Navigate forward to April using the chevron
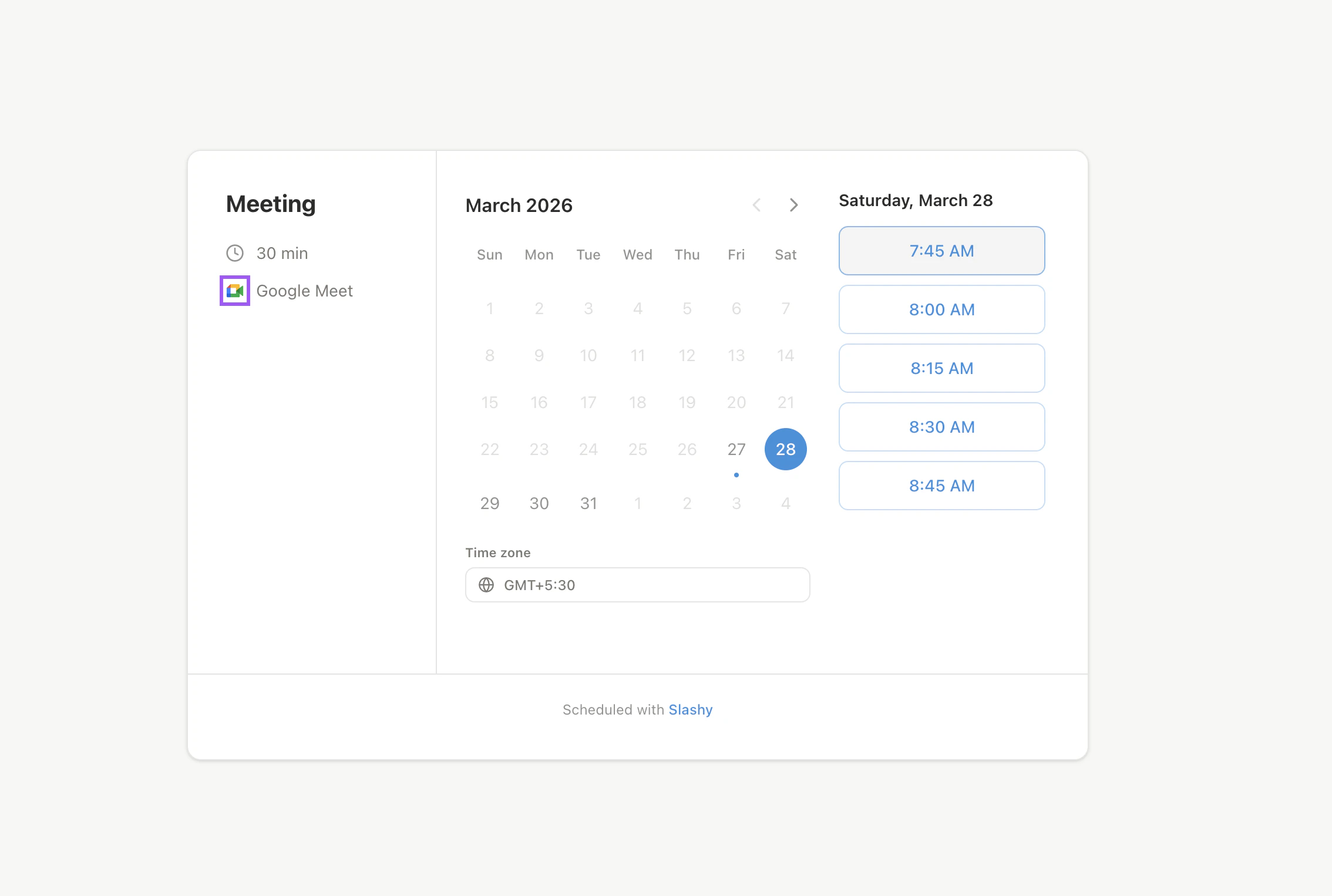Screen dimensions: 1332x896 point(793,205)
